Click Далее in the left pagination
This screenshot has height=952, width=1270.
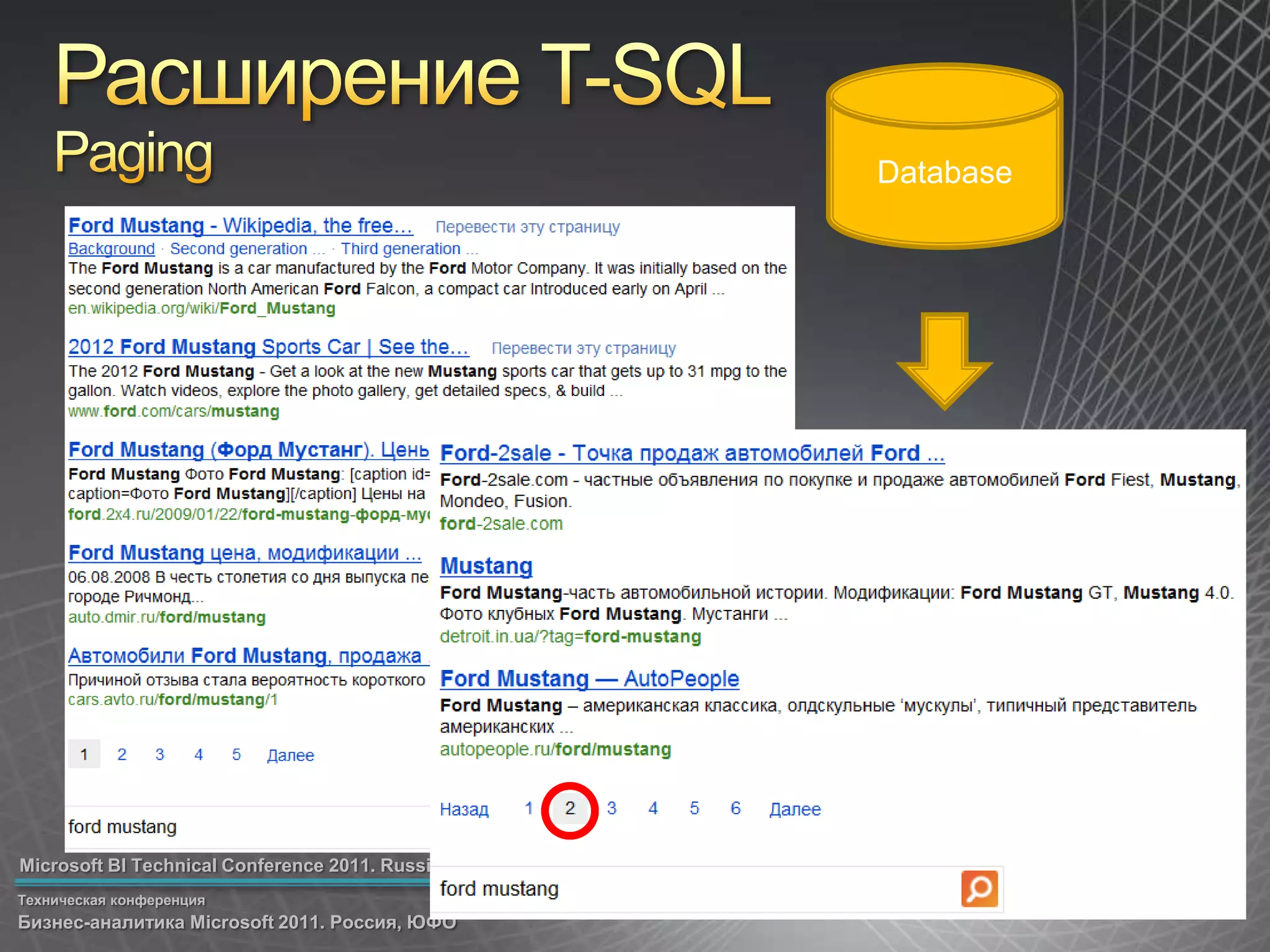coord(290,756)
